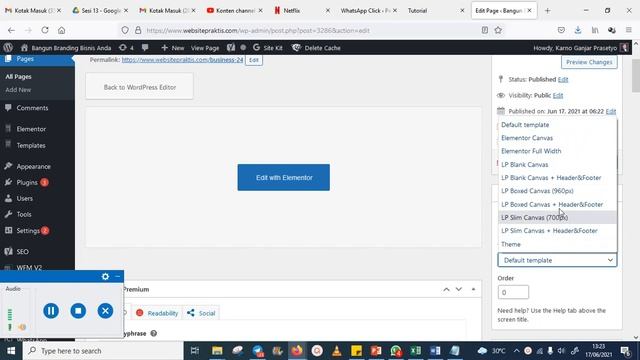640x360 pixels.
Task: Select LP Slim Canvas + Header&Footer
Action: pyautogui.click(x=557, y=231)
